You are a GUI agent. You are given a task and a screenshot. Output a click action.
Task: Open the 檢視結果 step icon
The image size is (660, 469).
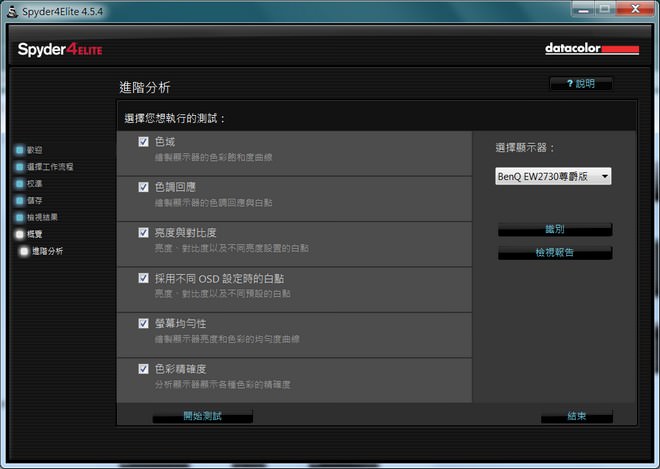[19, 217]
